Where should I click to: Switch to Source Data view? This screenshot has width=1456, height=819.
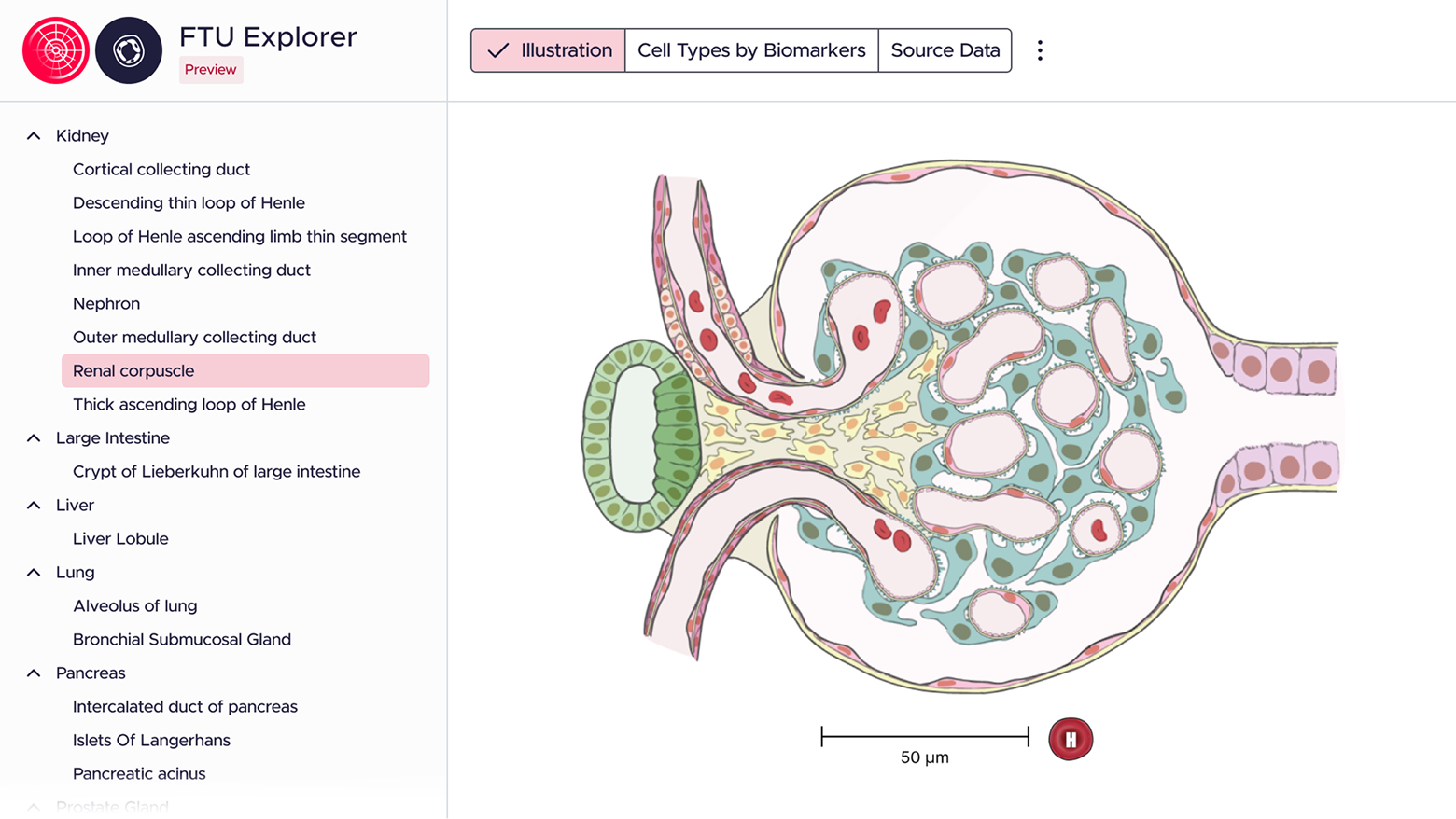[x=945, y=50]
